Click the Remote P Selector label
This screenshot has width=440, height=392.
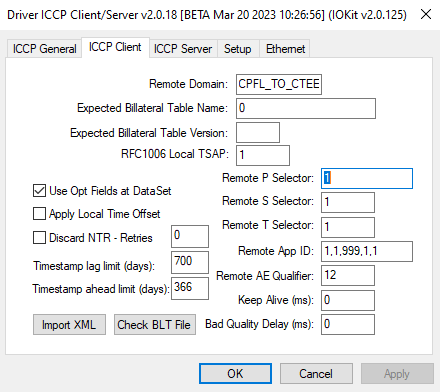[268, 178]
